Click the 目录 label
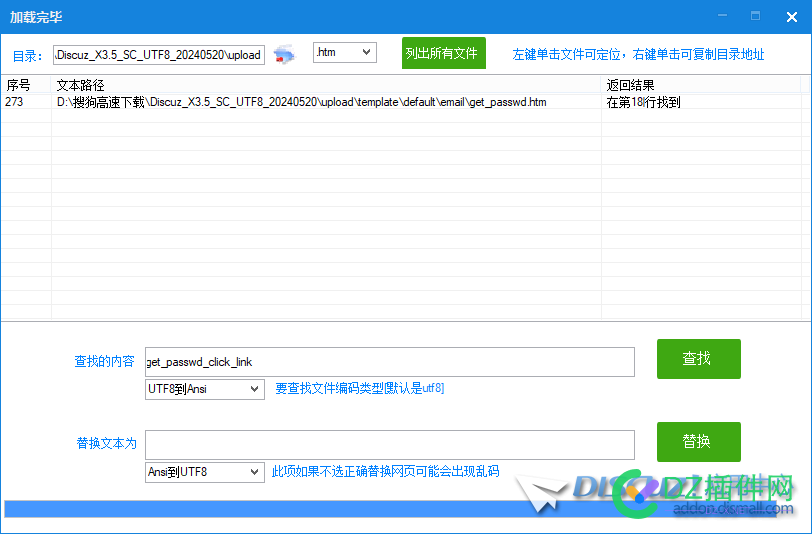Viewport: 812px width, 534px height. pos(27,56)
